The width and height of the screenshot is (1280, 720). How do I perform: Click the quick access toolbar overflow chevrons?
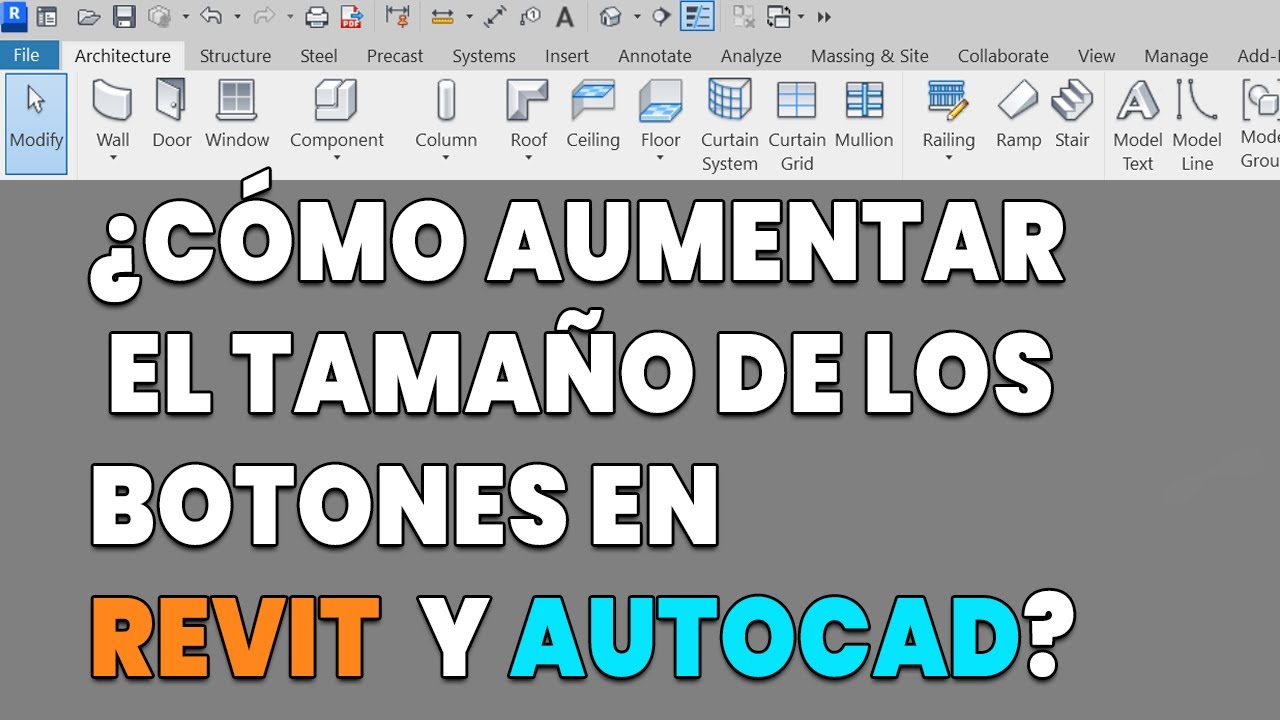coord(824,17)
